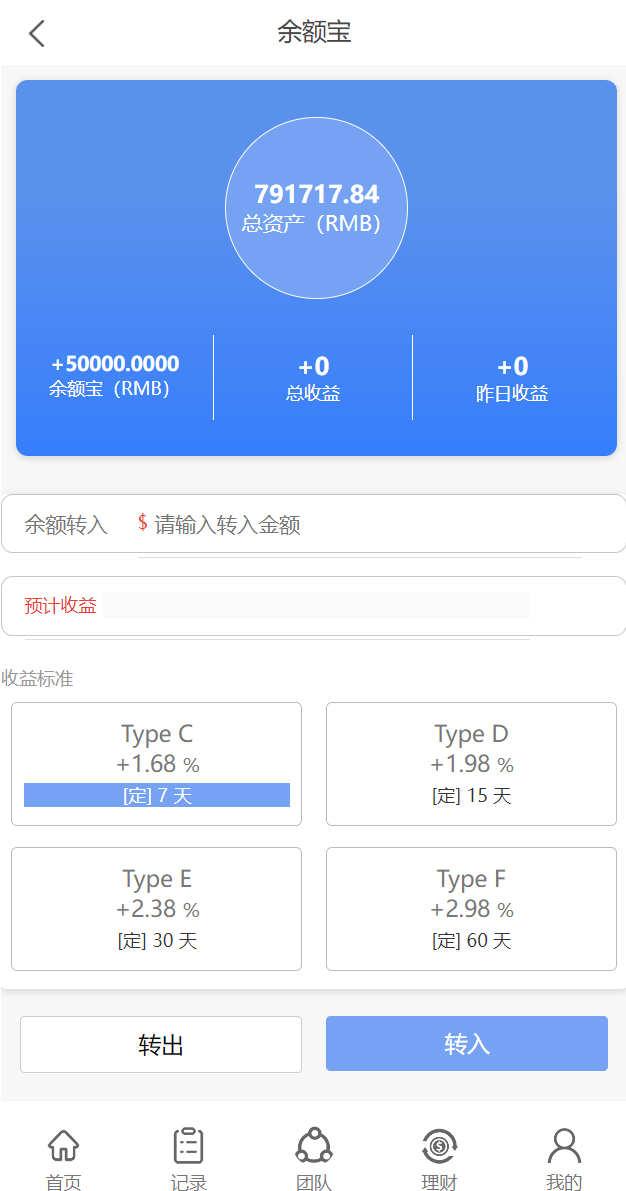The image size is (626, 1191).
Task: Open the 首页 home icon
Action: click(63, 1146)
